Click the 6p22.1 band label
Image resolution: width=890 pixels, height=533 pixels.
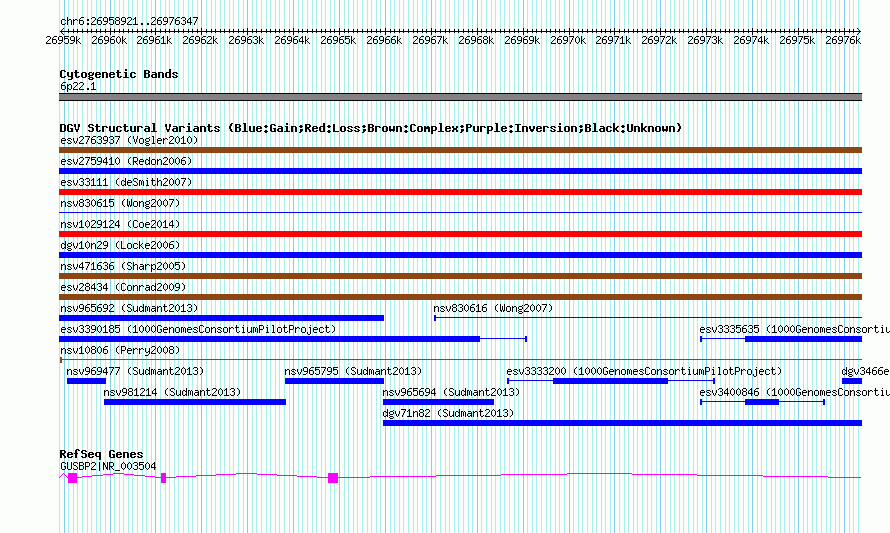(78, 86)
